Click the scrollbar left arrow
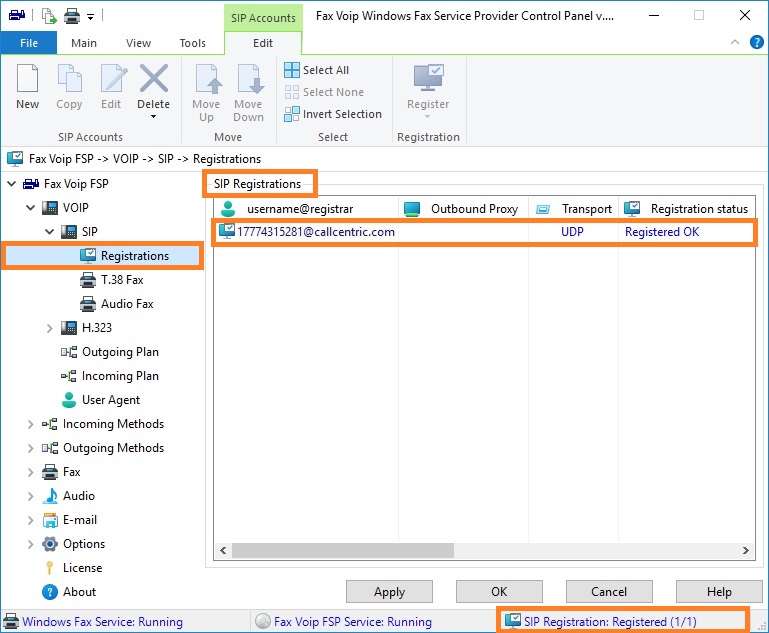Screen dimensions: 769x633 223,550
